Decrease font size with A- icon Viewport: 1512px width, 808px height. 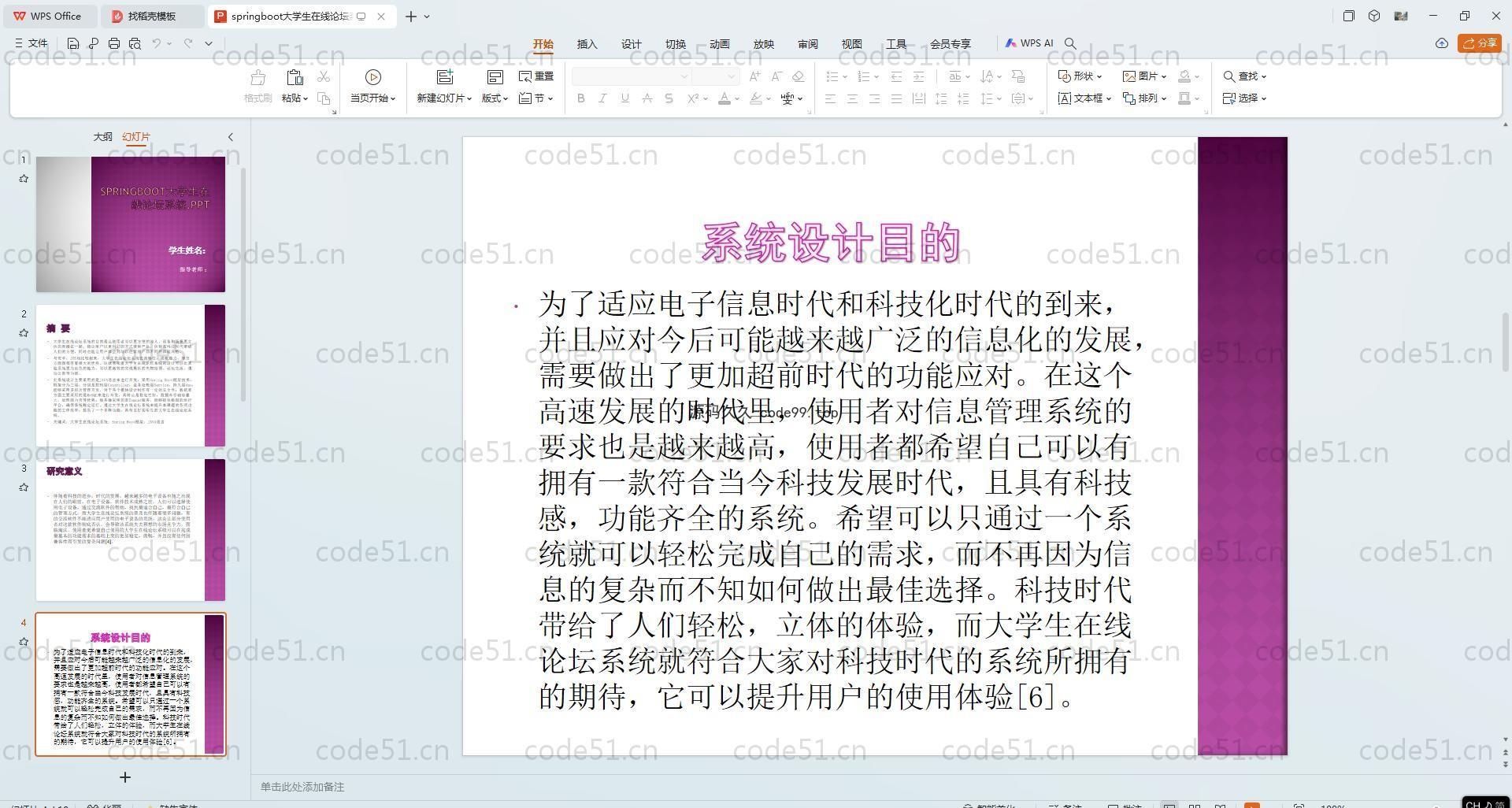click(776, 76)
